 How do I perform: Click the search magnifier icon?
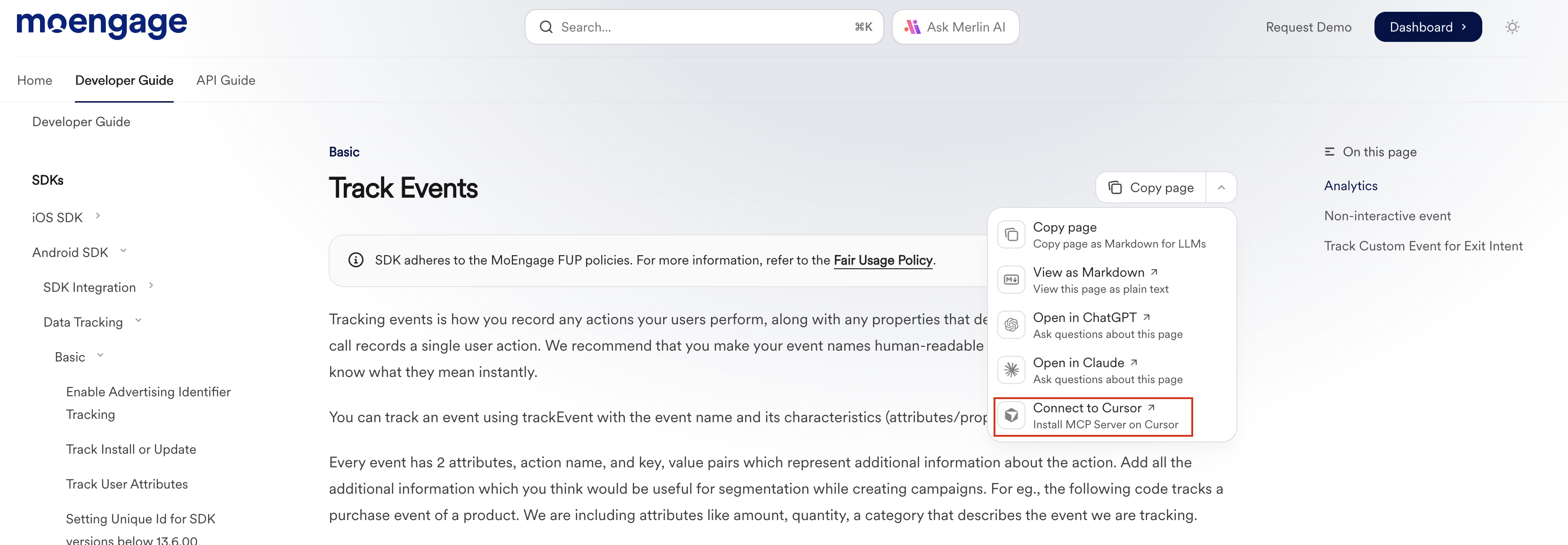(546, 27)
